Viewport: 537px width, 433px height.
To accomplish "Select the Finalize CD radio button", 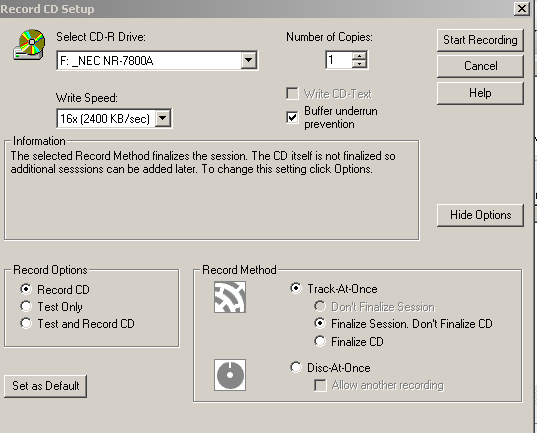I will 320,341.
